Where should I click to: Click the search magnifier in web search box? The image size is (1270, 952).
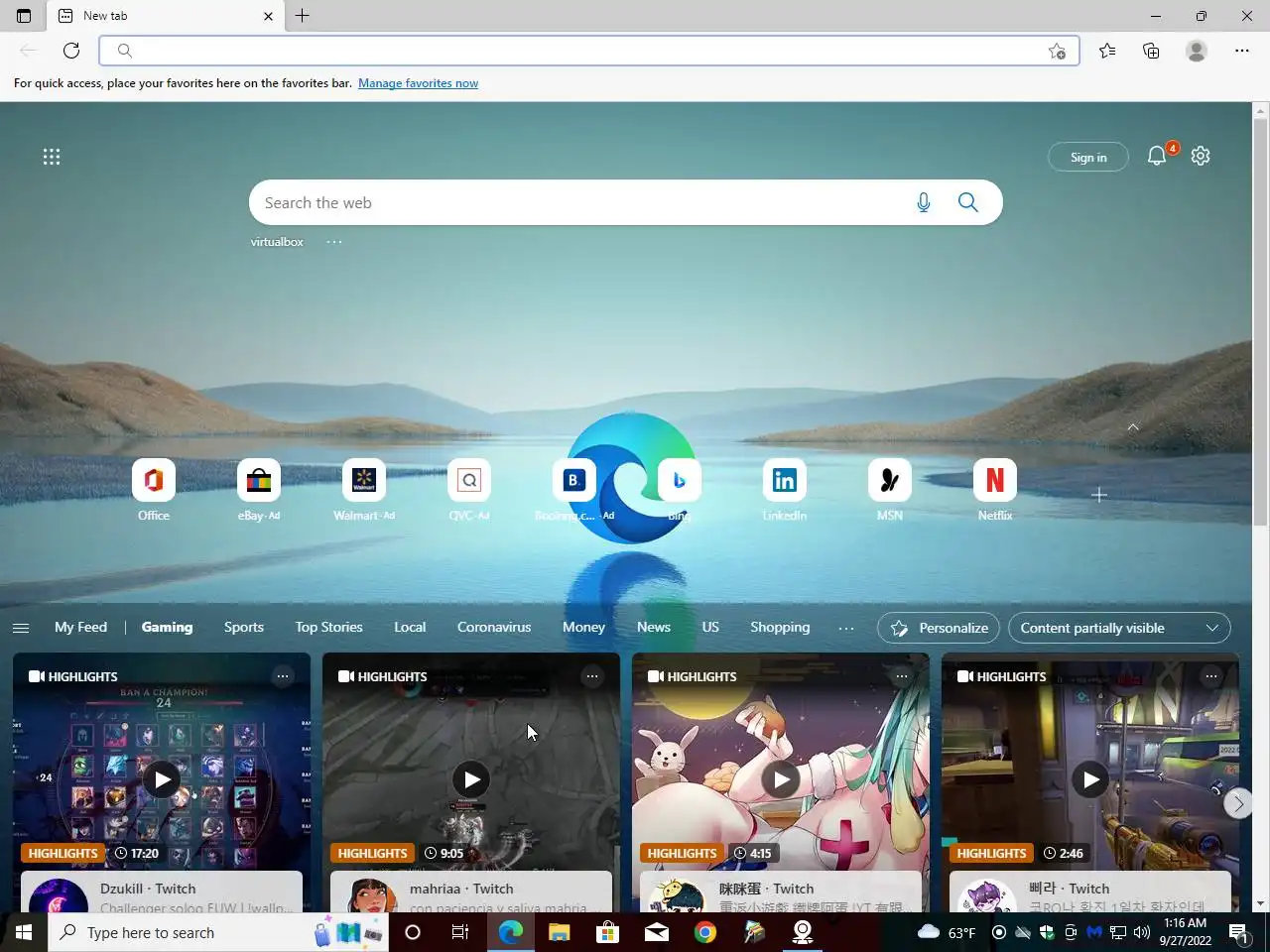tap(968, 202)
